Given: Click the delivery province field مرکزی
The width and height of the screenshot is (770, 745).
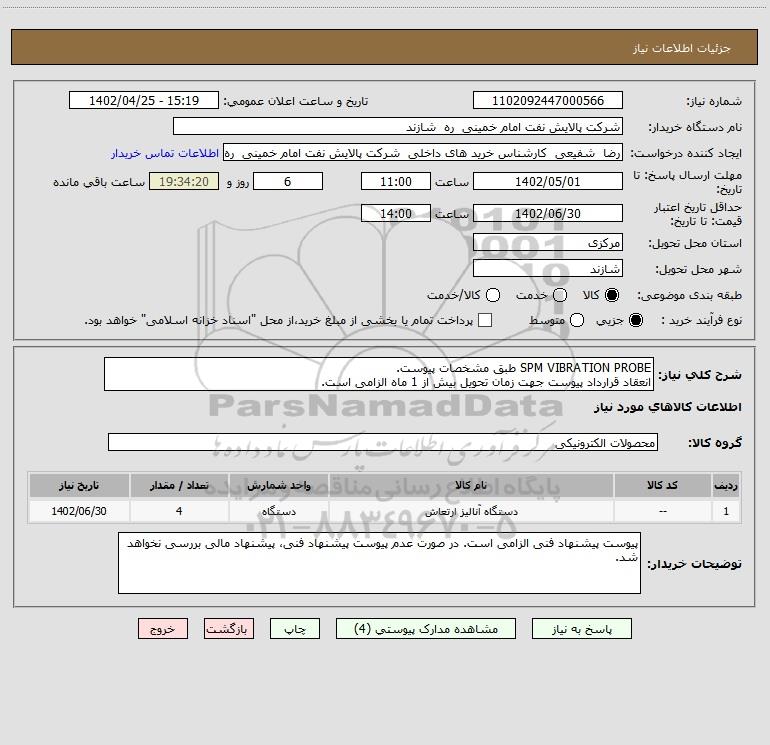Looking at the screenshot, I should click(548, 242).
